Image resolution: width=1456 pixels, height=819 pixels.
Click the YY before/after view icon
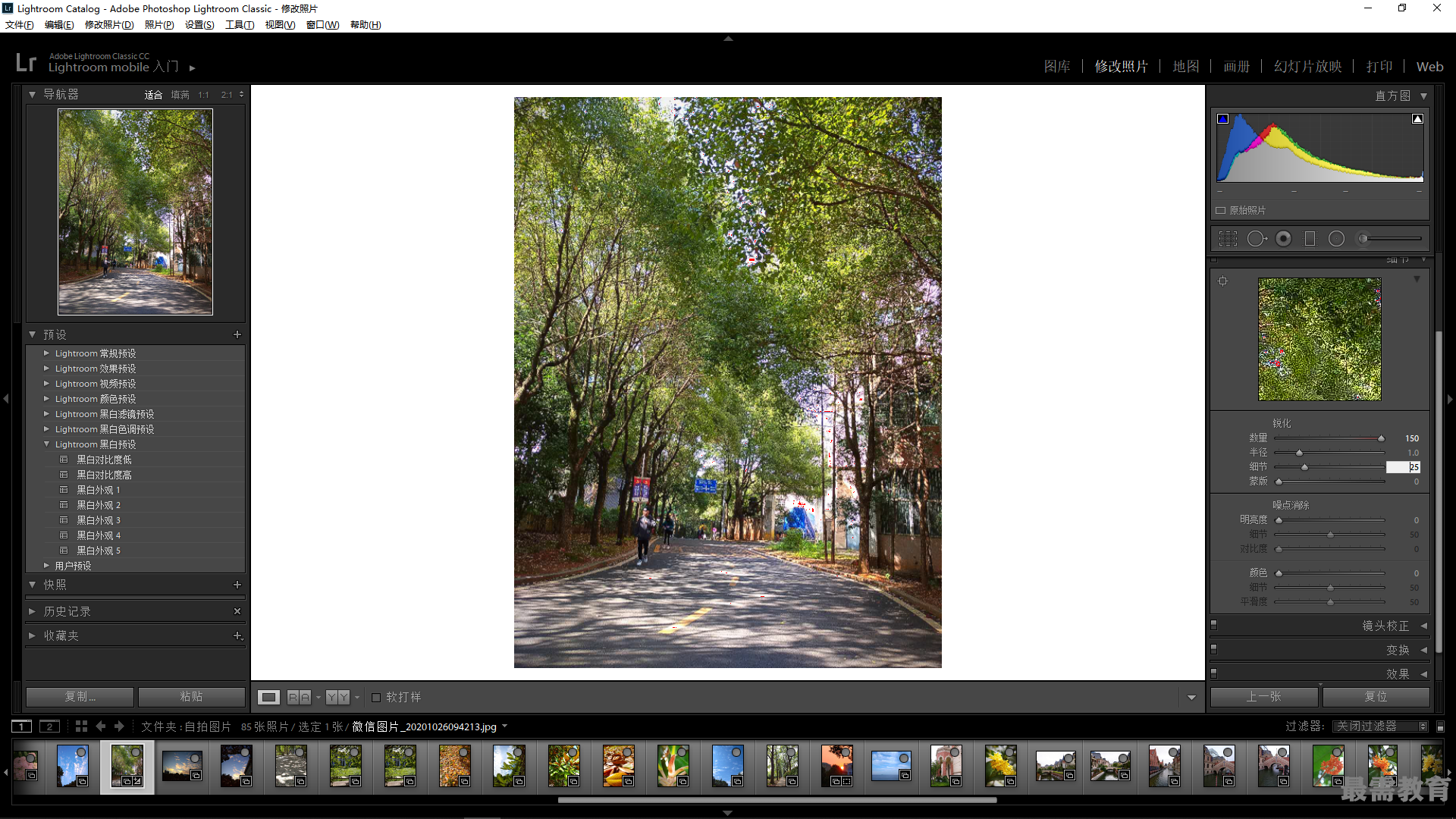point(337,697)
